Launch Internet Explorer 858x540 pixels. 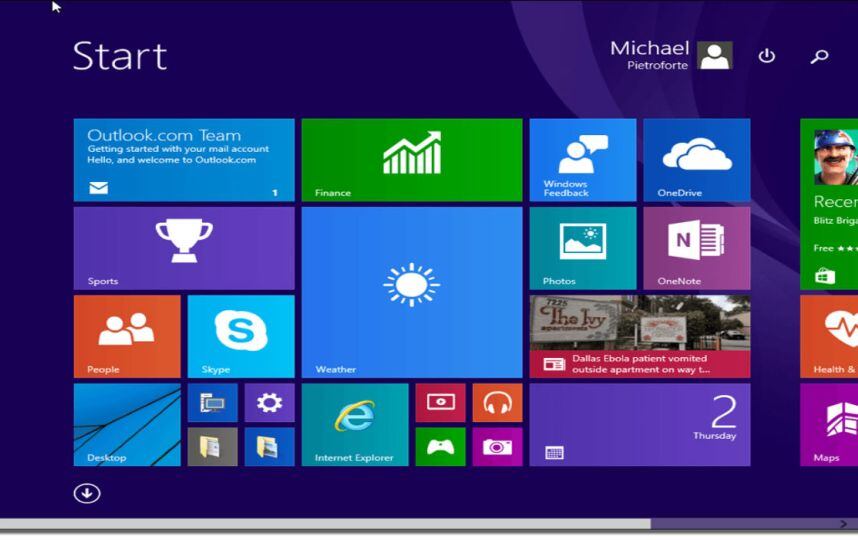(354, 424)
